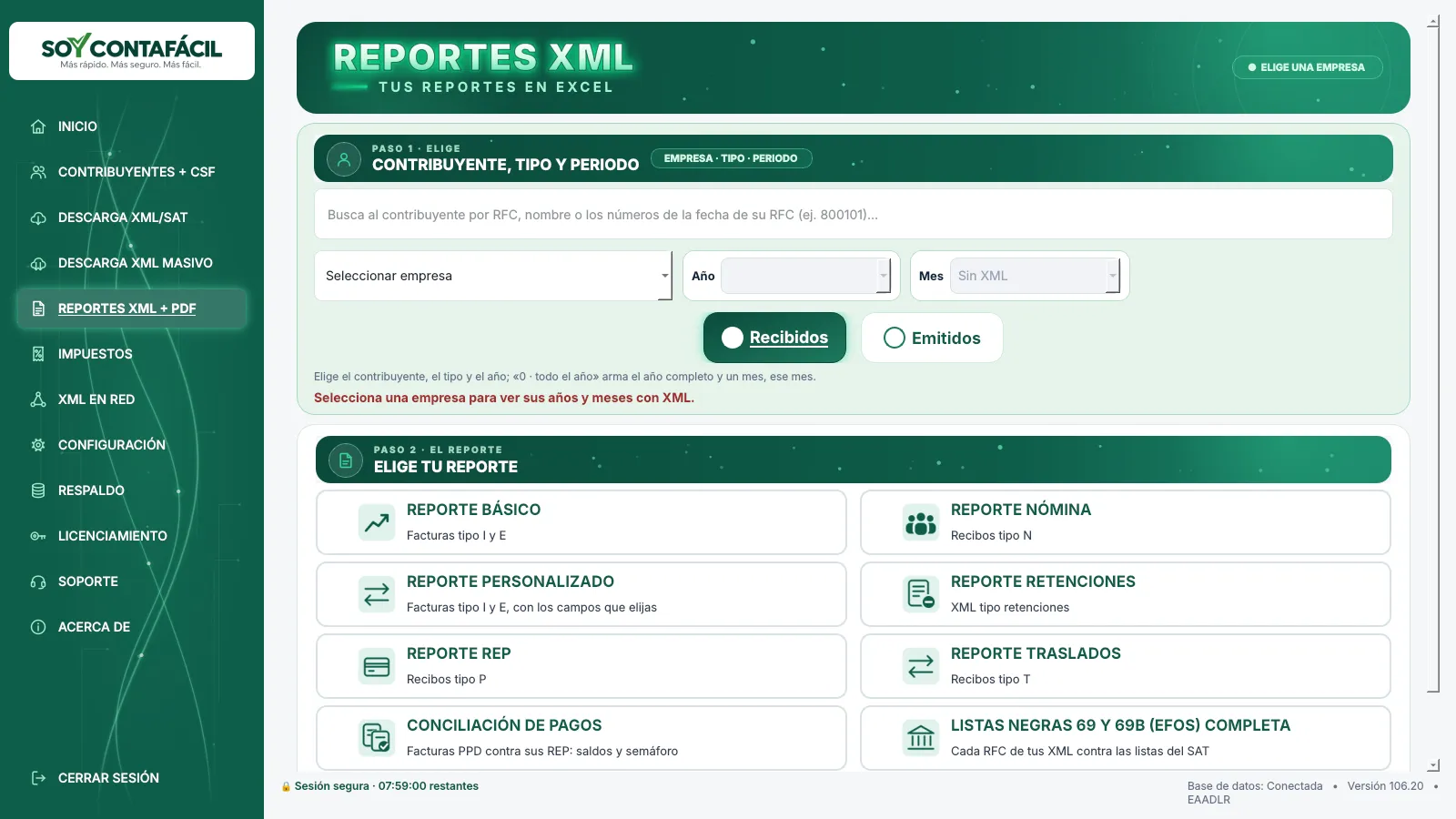Open the Año dropdown
Viewport: 1456px width, 819px height.
pyautogui.click(x=805, y=276)
